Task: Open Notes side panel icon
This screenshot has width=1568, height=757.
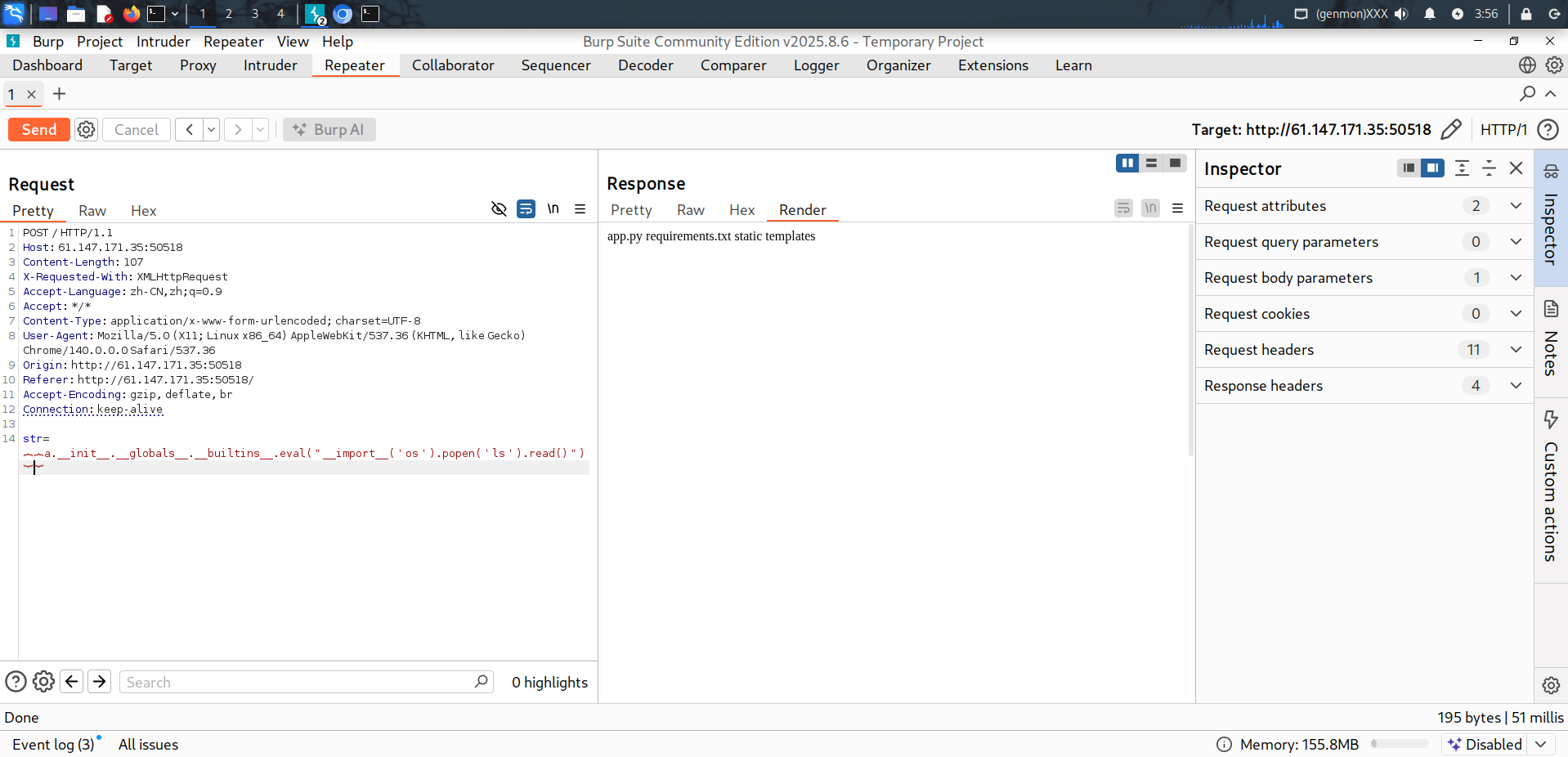Action: pos(1551,308)
